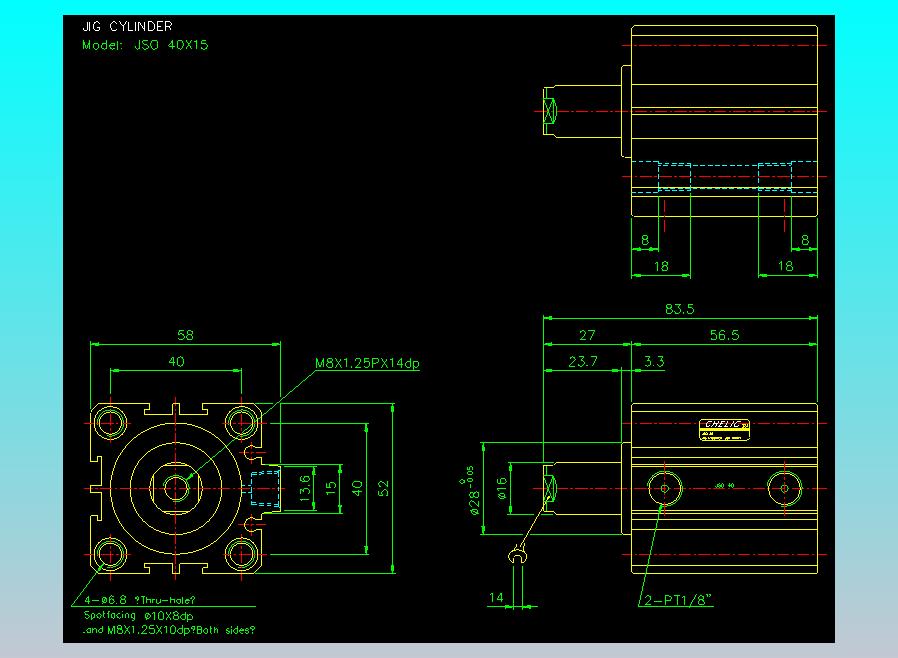Select the vertical "40" dimension beside 52

(357, 488)
